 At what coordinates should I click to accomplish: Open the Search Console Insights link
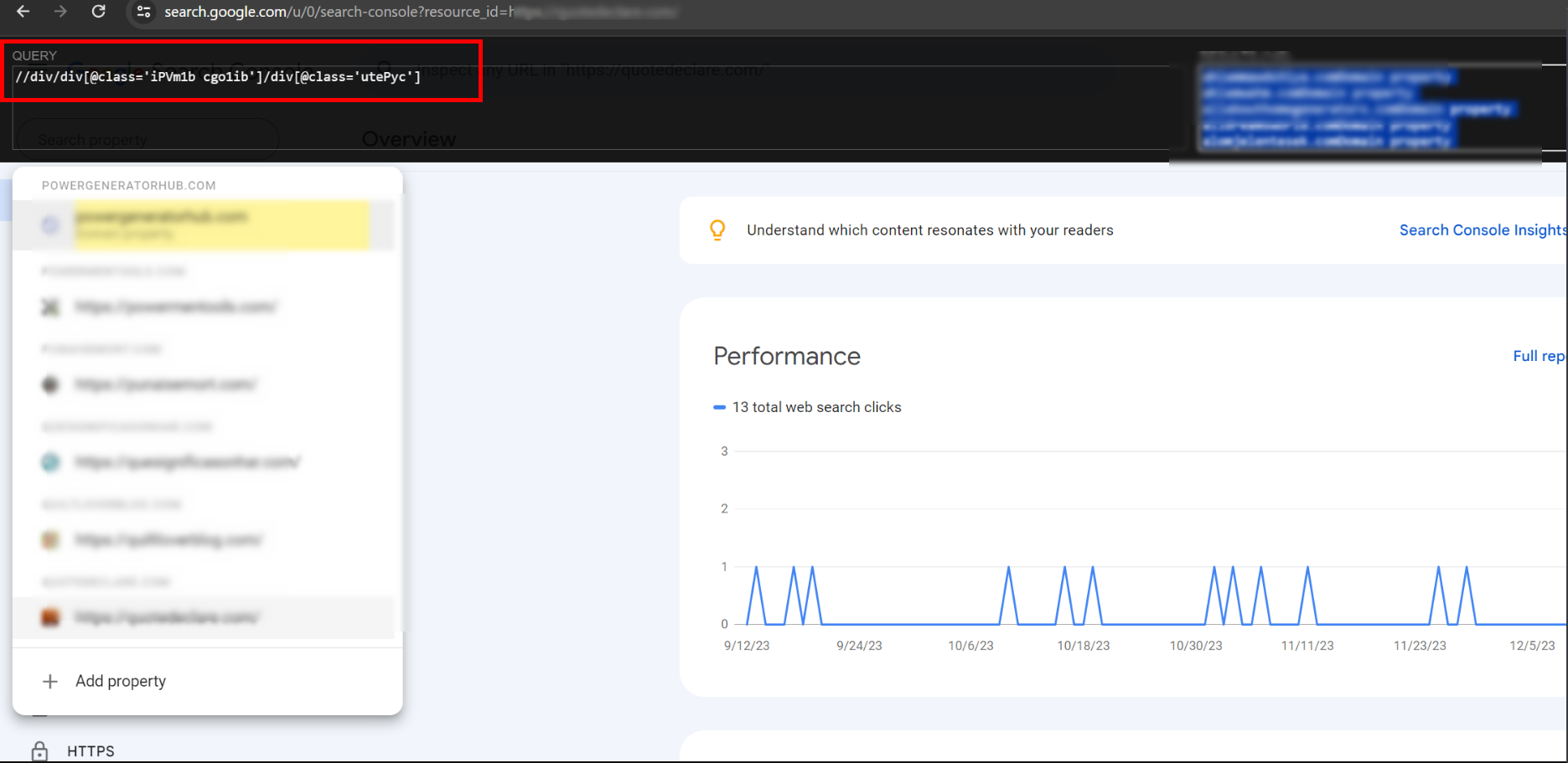(x=1481, y=230)
